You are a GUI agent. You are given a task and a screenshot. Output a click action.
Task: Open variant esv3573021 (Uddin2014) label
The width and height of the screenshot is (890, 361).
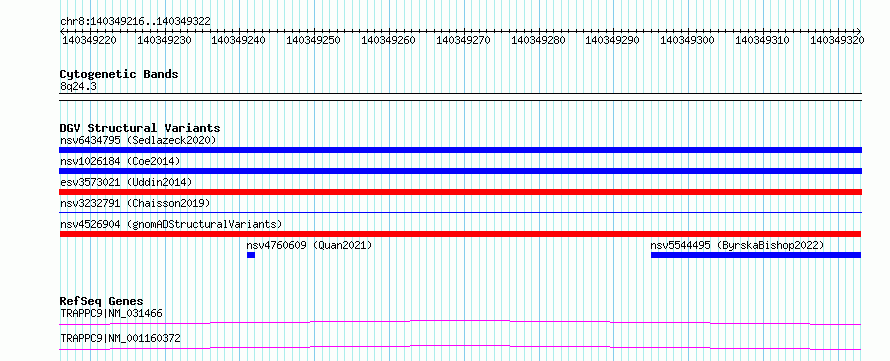(126, 182)
